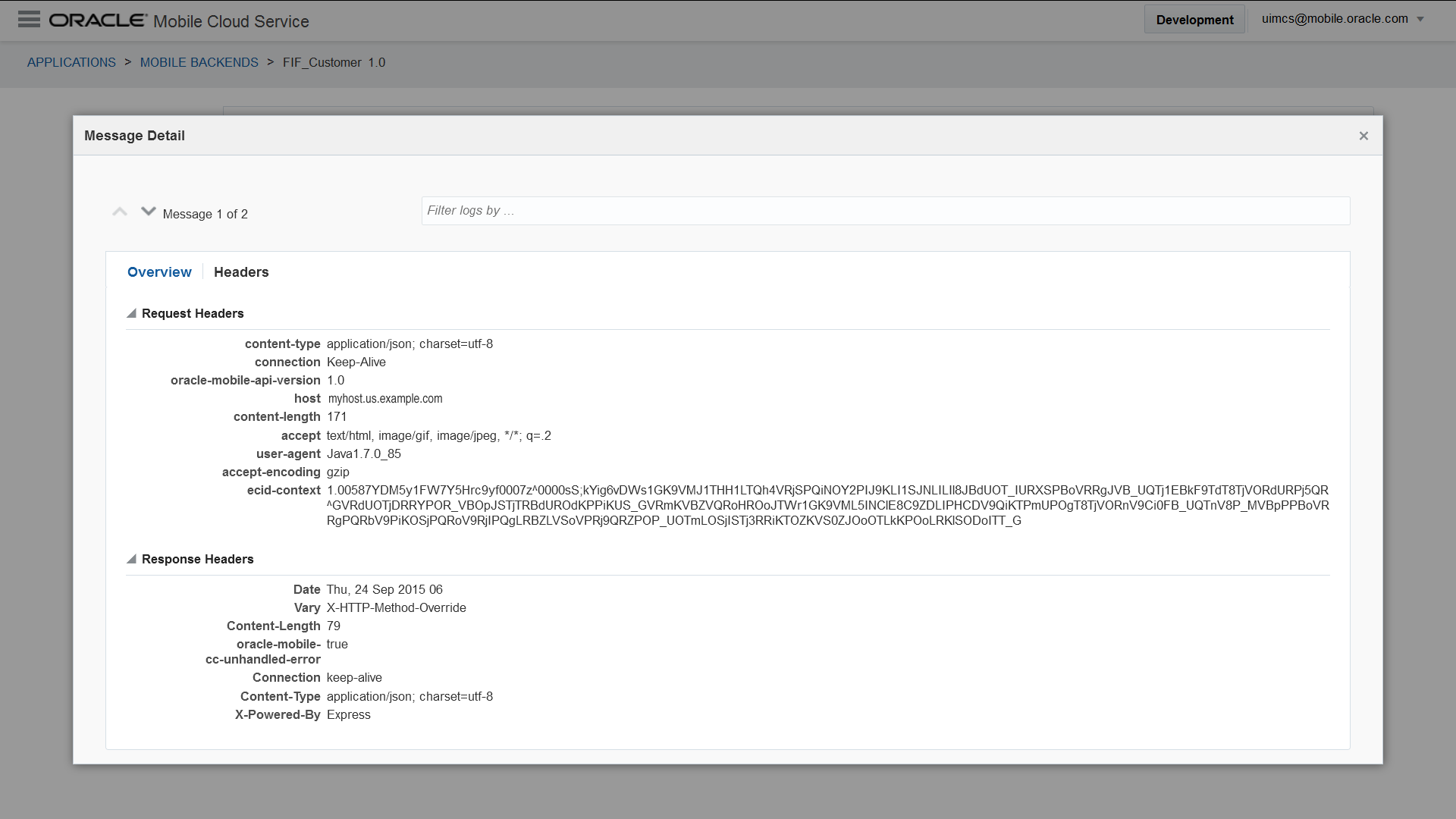Click the Oracle logo in header

point(98,20)
